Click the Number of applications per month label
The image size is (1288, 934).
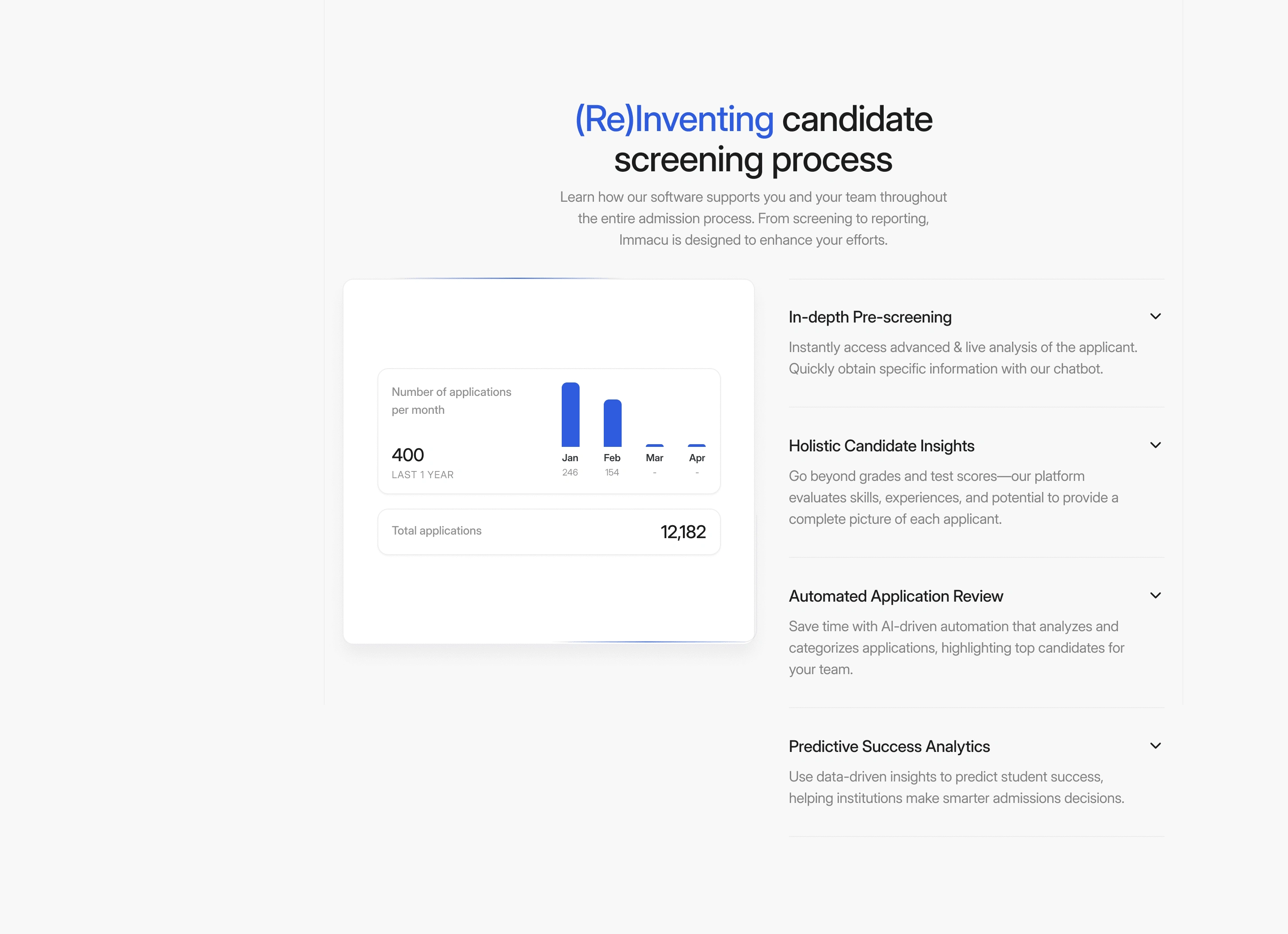point(451,400)
